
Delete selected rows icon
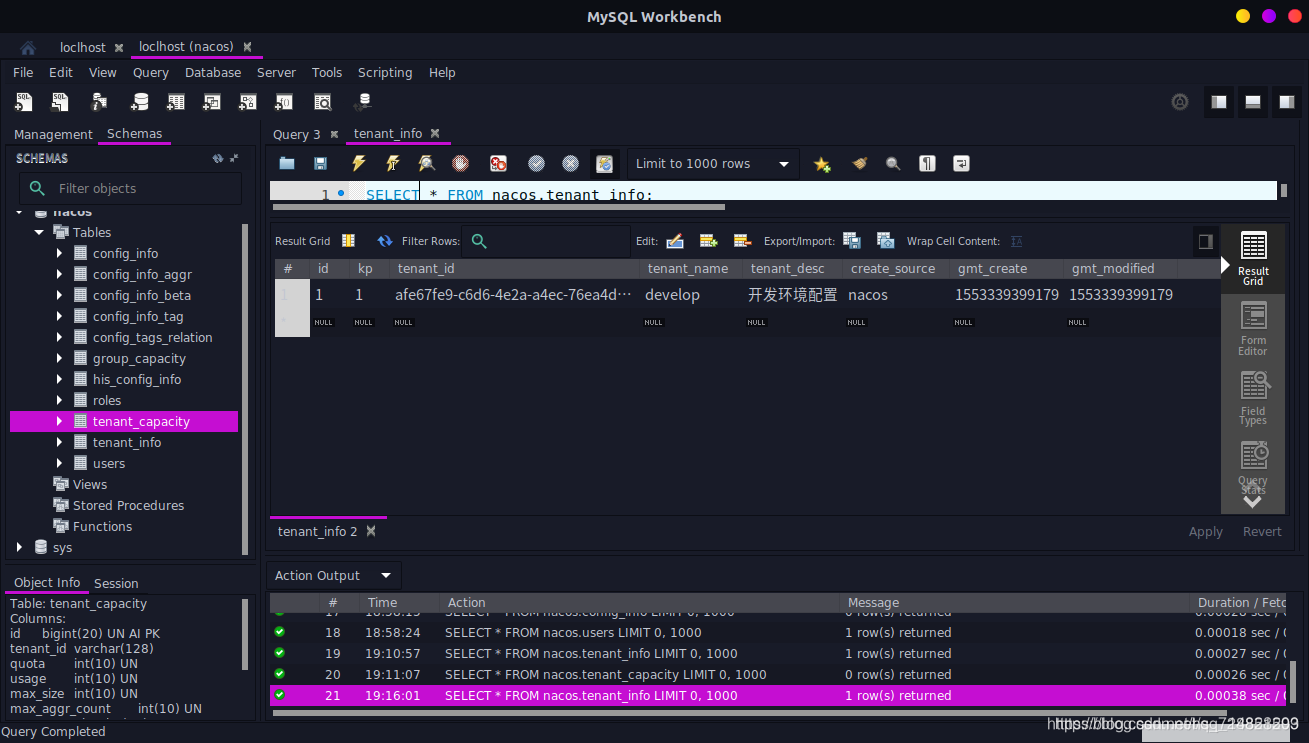[x=742, y=241]
